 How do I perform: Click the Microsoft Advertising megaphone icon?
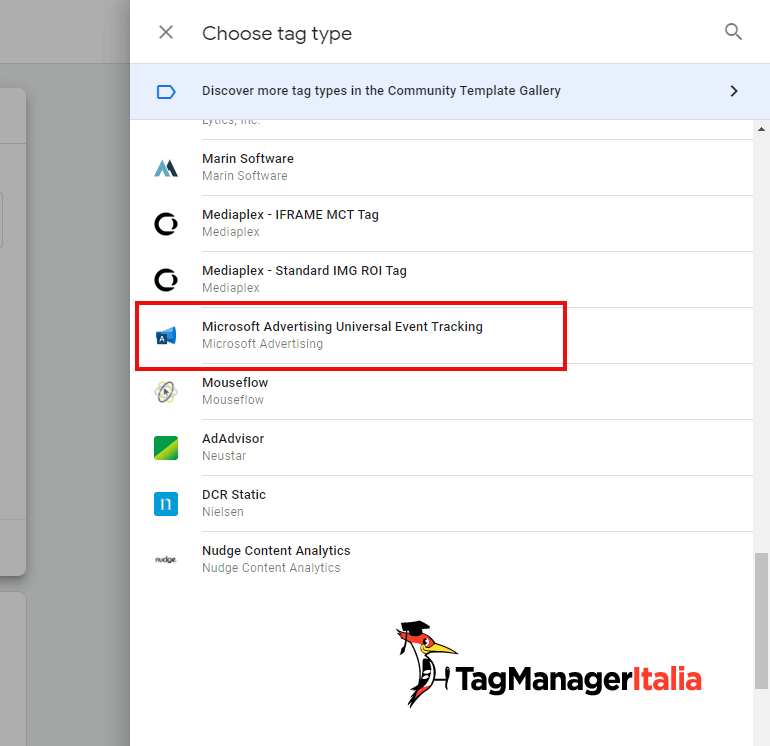(166, 336)
